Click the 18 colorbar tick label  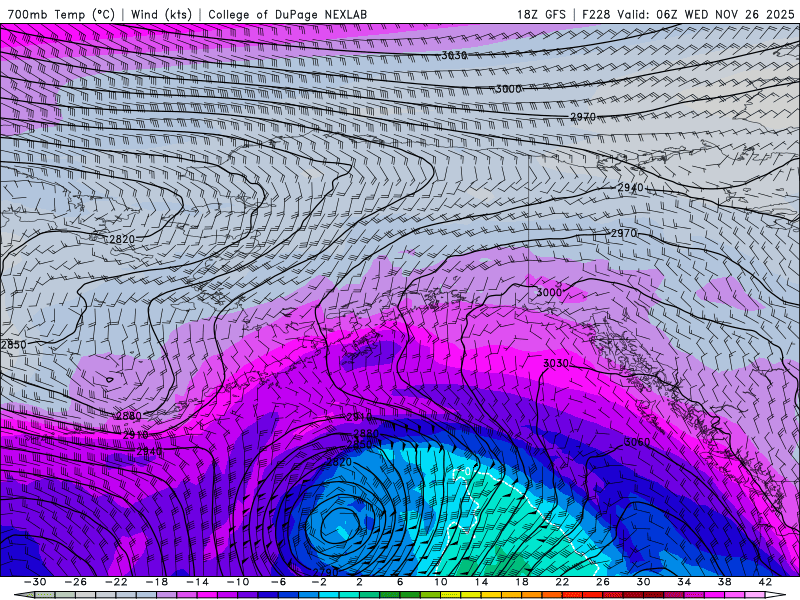521,582
